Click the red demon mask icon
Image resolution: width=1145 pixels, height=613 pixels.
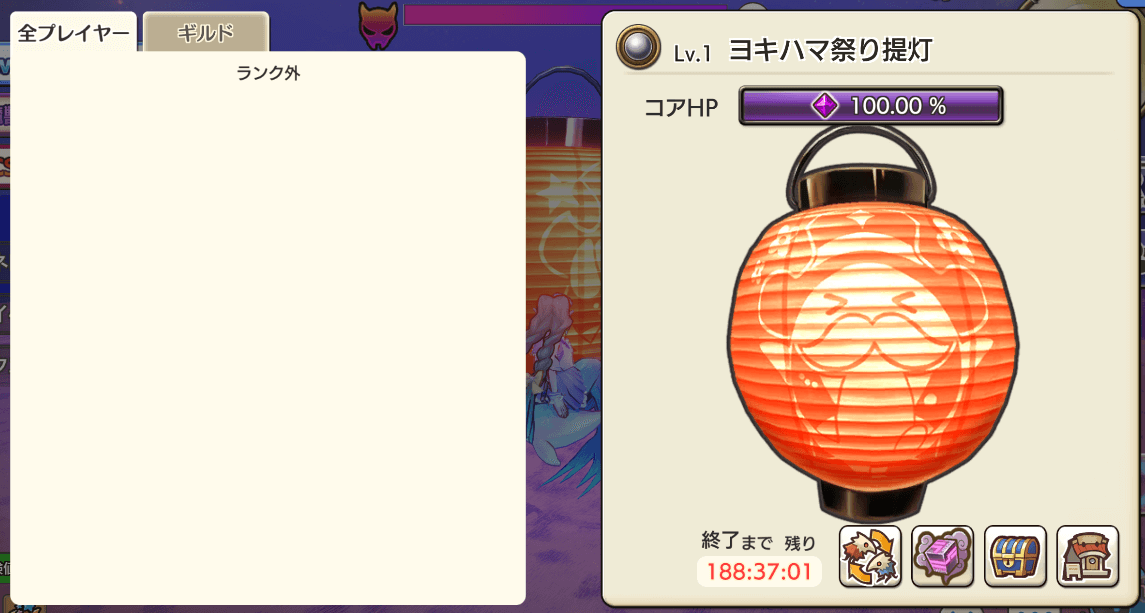pyautogui.click(x=378, y=26)
